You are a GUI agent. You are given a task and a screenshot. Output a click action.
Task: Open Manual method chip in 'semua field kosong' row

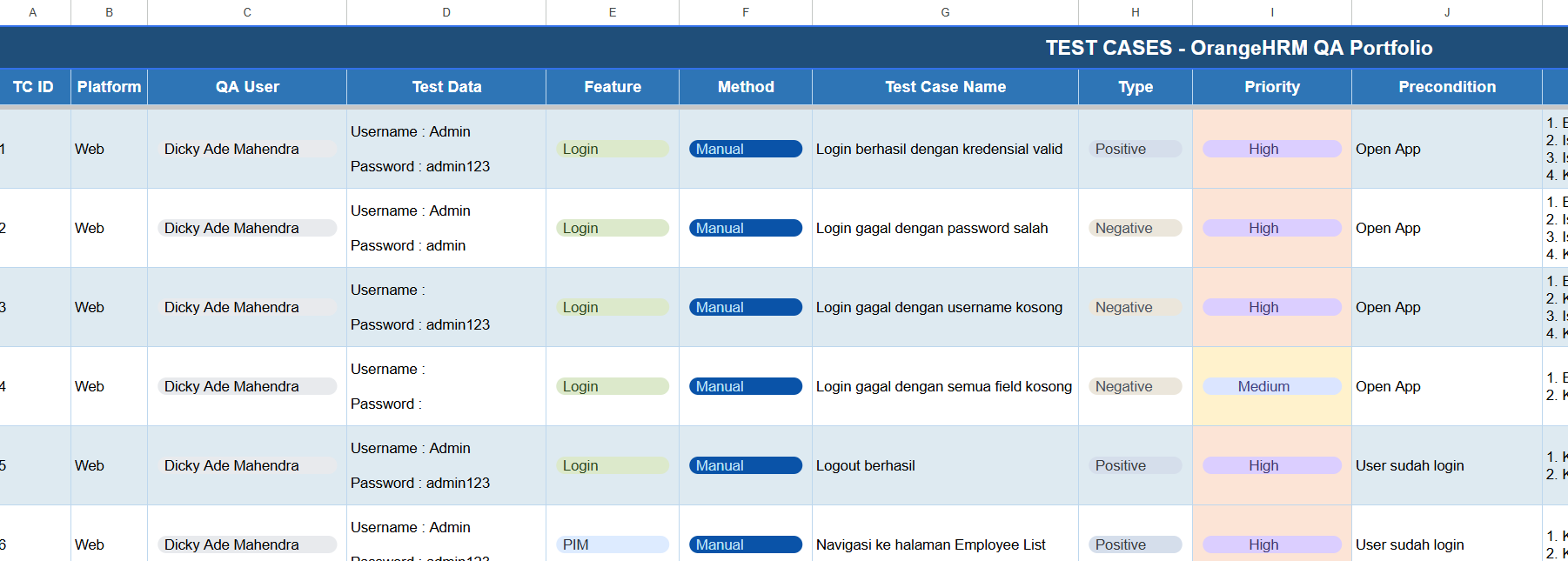coord(746,386)
